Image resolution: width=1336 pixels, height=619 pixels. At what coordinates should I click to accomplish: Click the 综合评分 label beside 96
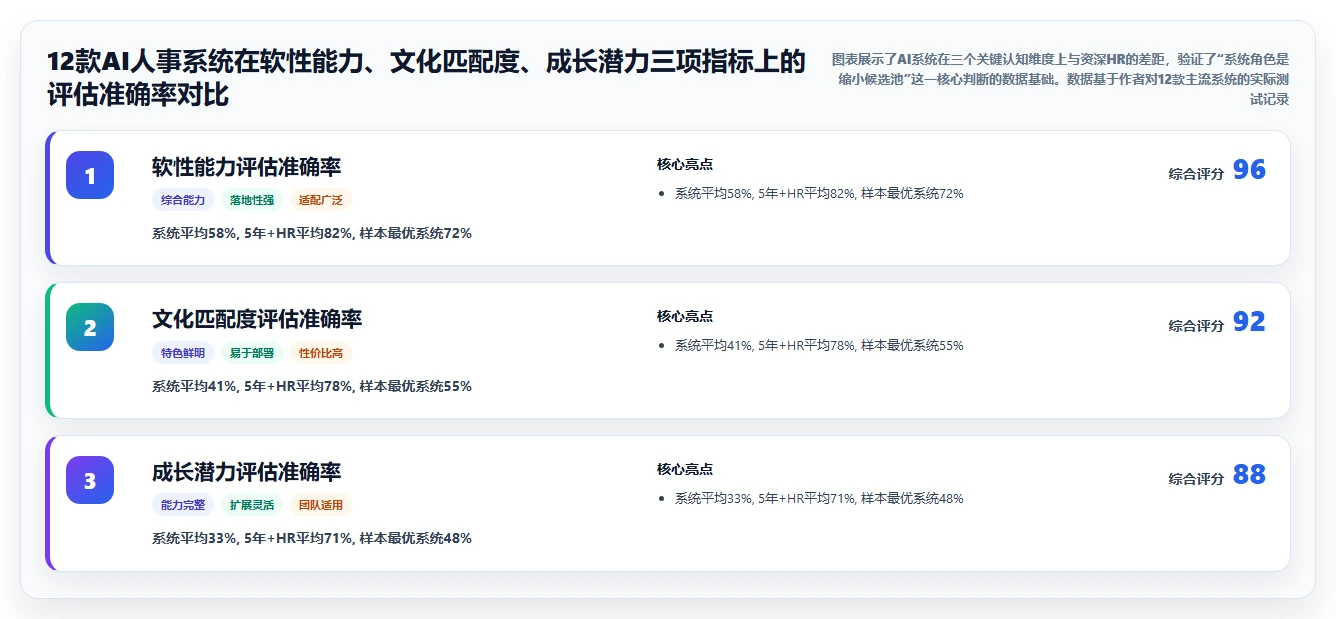(1196, 174)
